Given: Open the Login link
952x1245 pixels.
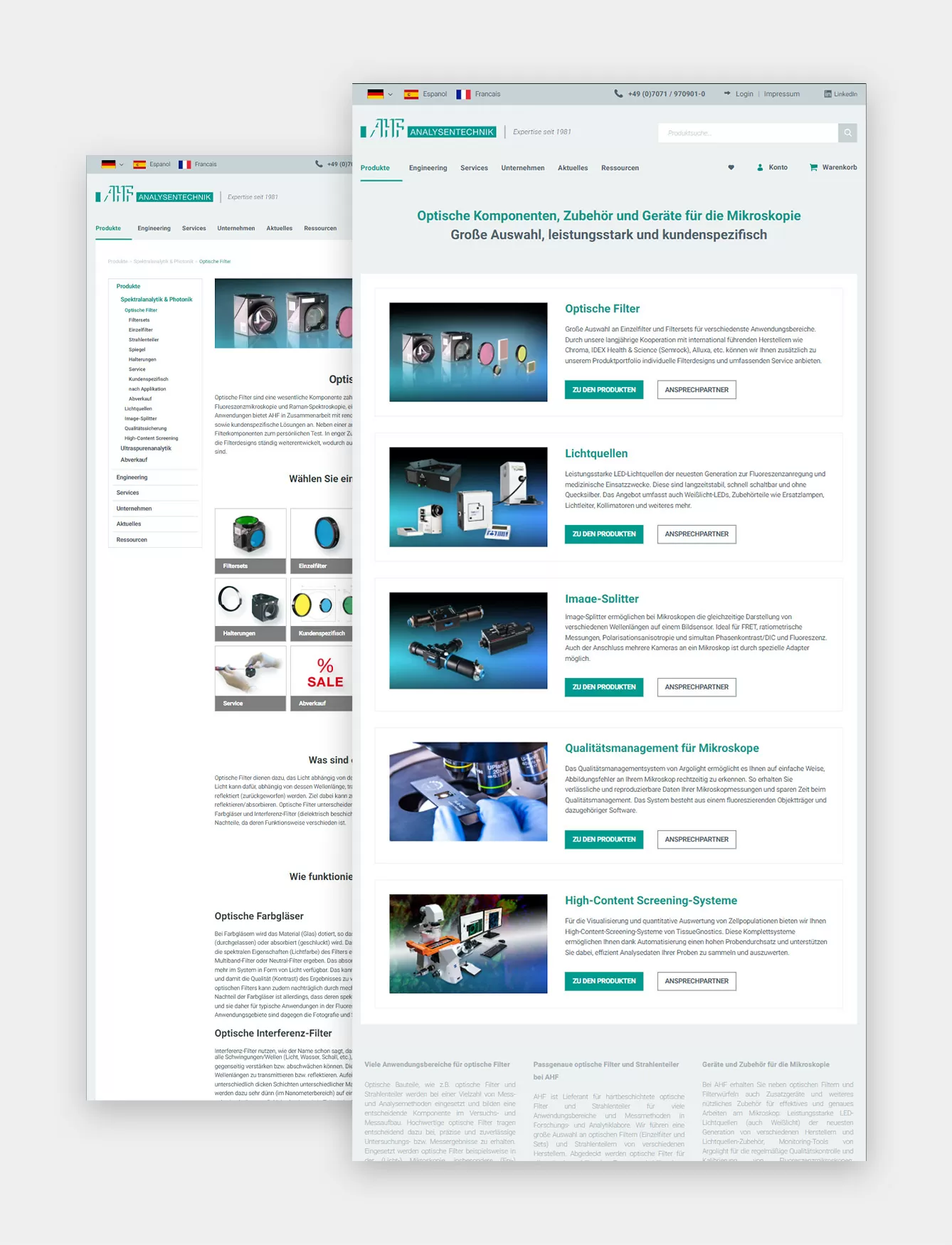Looking at the screenshot, I should 744,94.
